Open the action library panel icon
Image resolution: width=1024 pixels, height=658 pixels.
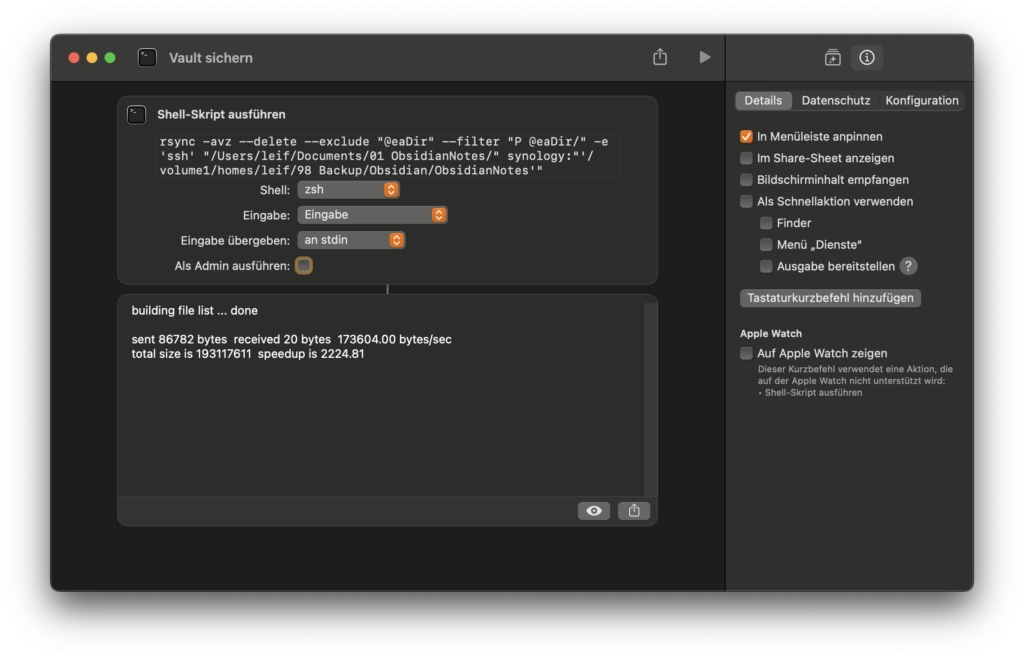(833, 57)
